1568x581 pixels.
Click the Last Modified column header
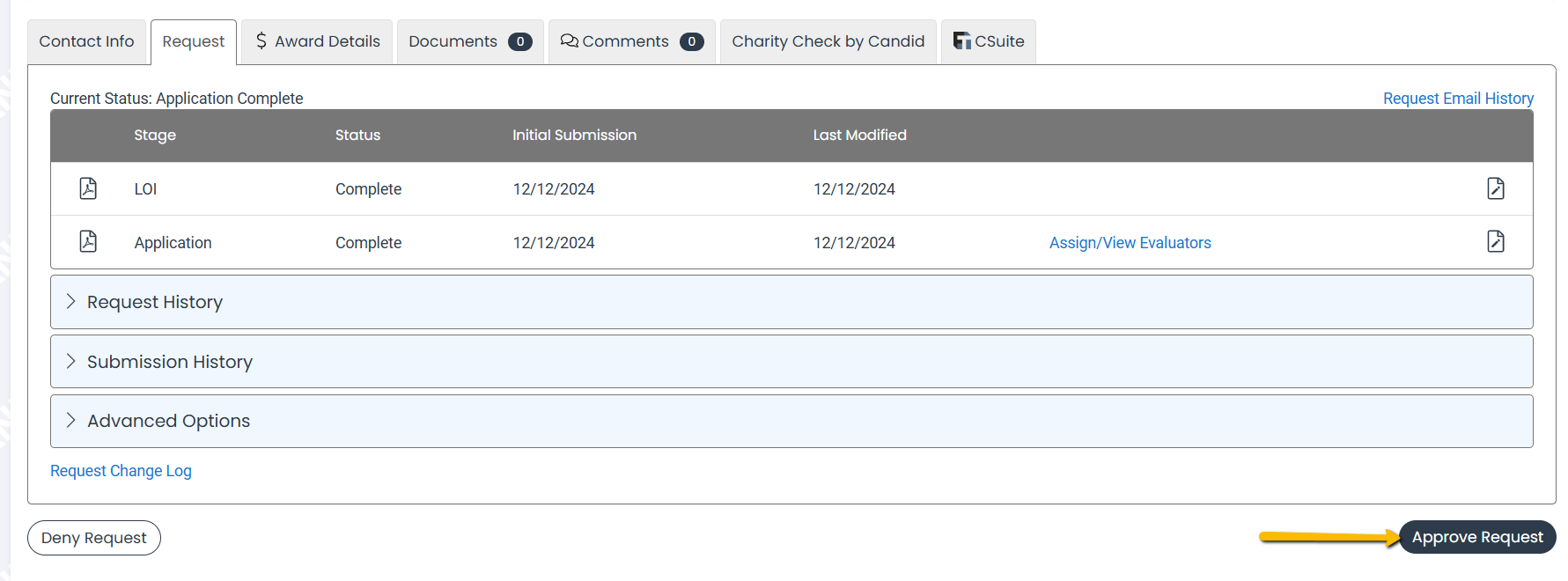tap(859, 135)
